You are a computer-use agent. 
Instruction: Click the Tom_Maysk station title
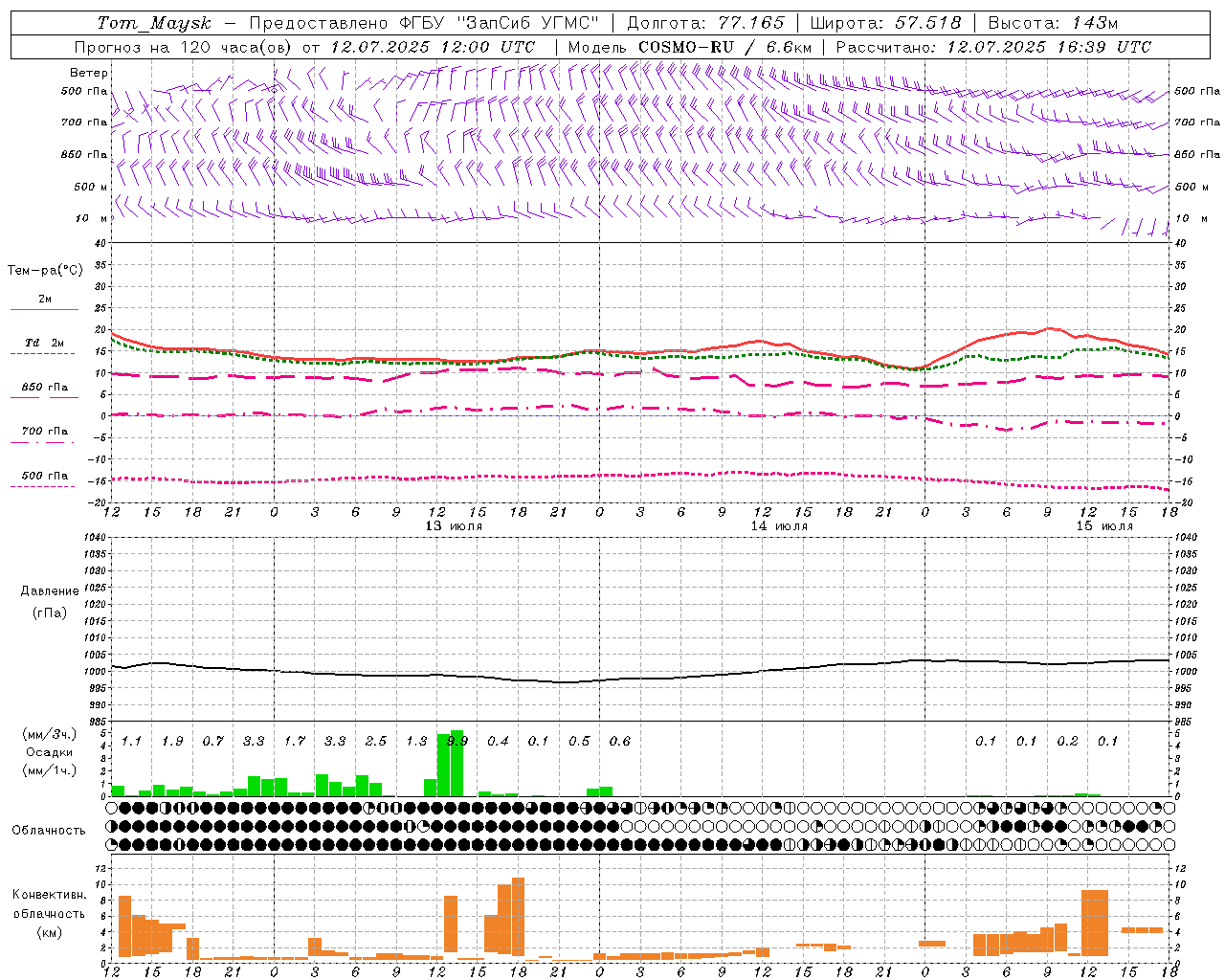pos(154,23)
